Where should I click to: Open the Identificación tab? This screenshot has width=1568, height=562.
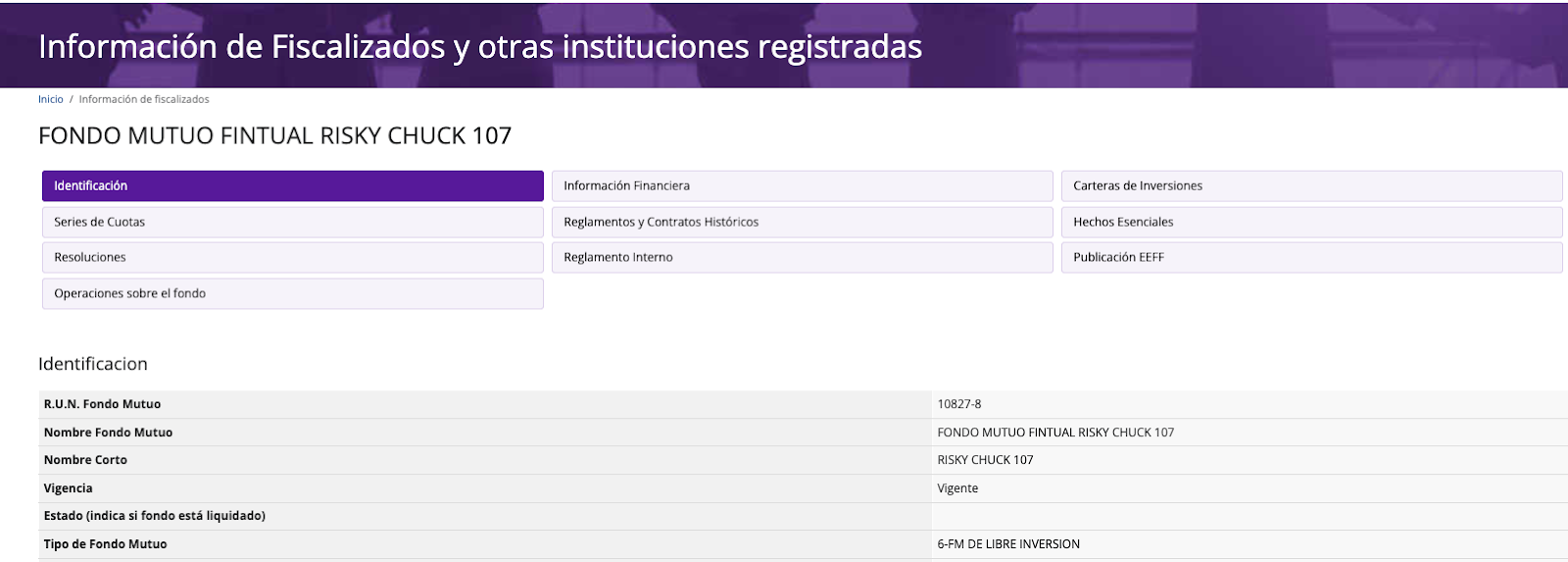coord(292,186)
